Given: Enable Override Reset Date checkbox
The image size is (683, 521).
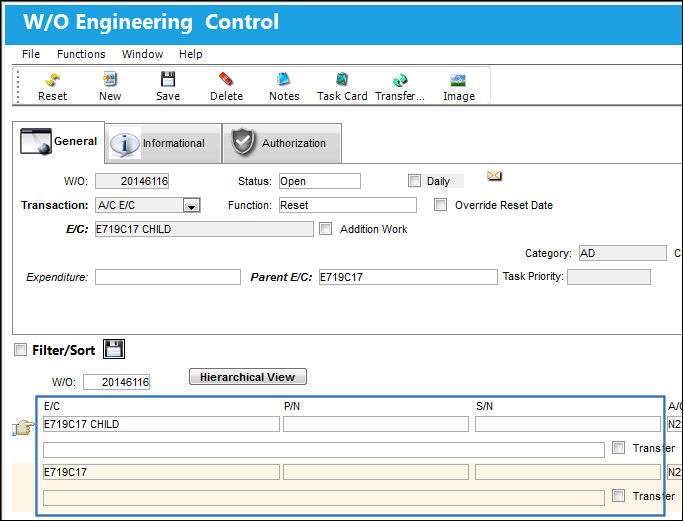Looking at the screenshot, I should [x=440, y=204].
